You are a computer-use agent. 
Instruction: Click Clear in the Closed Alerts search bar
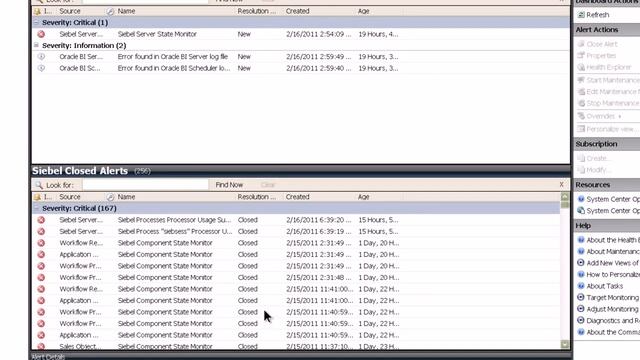pyautogui.click(x=268, y=185)
